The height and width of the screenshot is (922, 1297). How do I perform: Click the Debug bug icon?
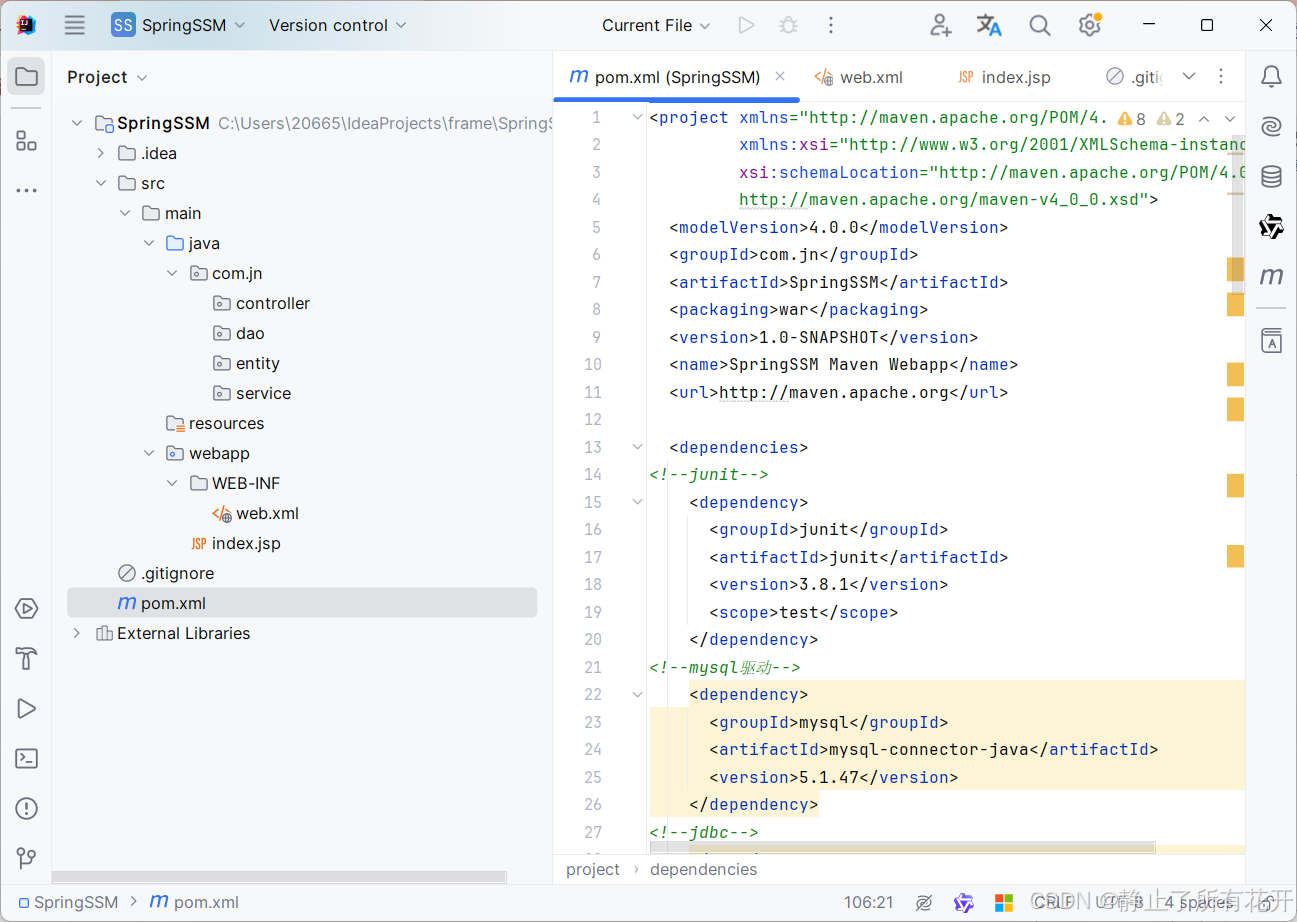pos(788,25)
